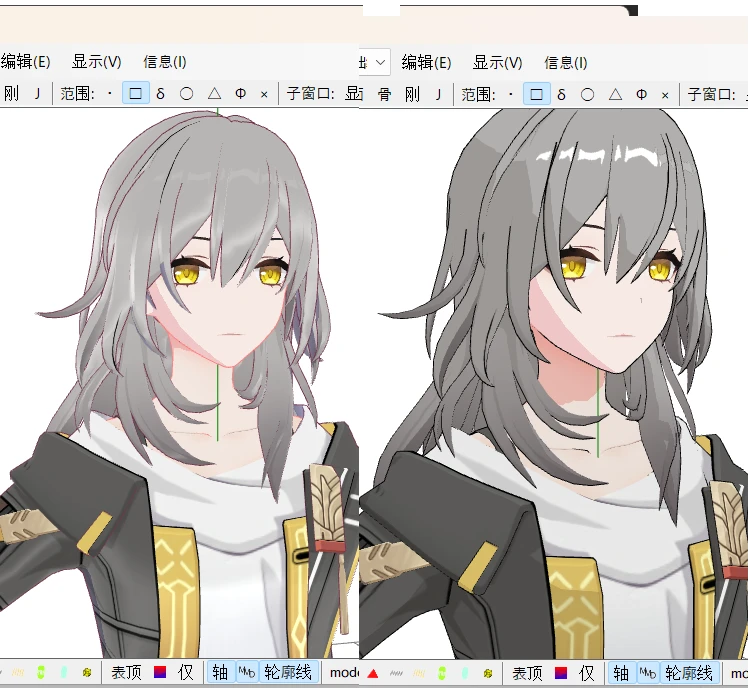
Task: Click the × range icon in left window
Action: pos(264,94)
